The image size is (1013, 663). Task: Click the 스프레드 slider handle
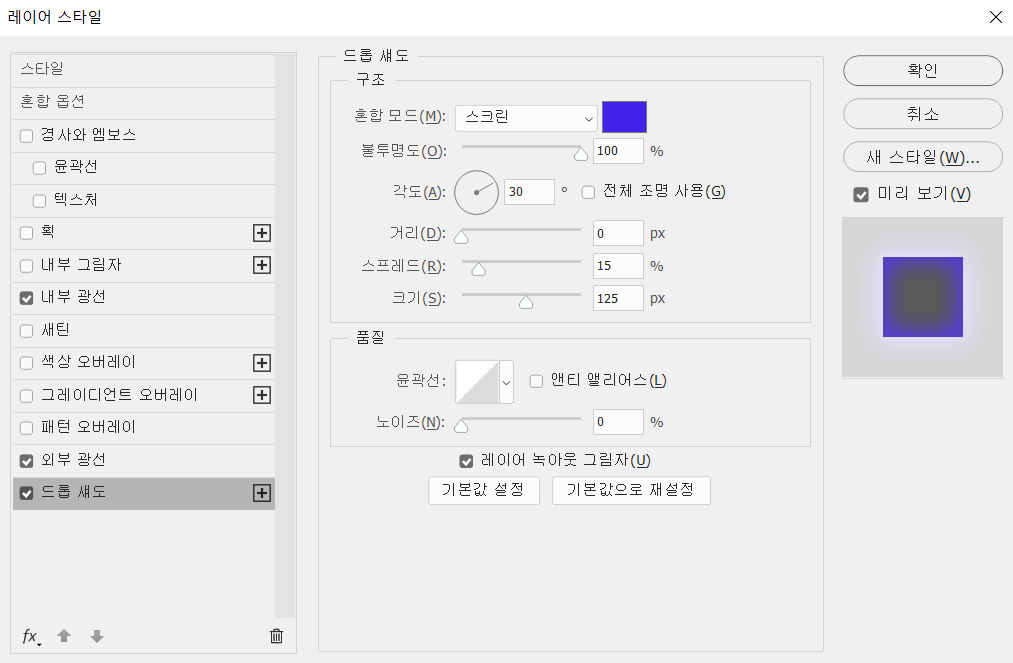pyautogui.click(x=478, y=269)
